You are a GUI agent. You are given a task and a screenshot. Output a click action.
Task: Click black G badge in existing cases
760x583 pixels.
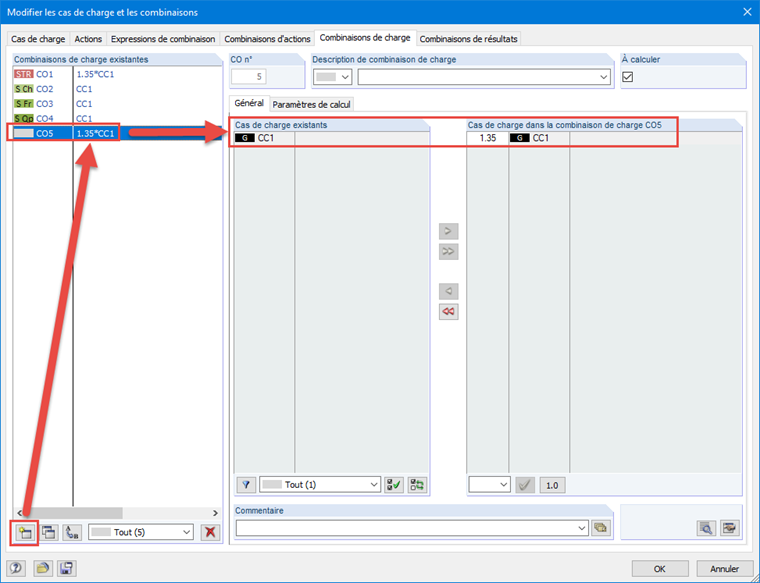pos(245,138)
